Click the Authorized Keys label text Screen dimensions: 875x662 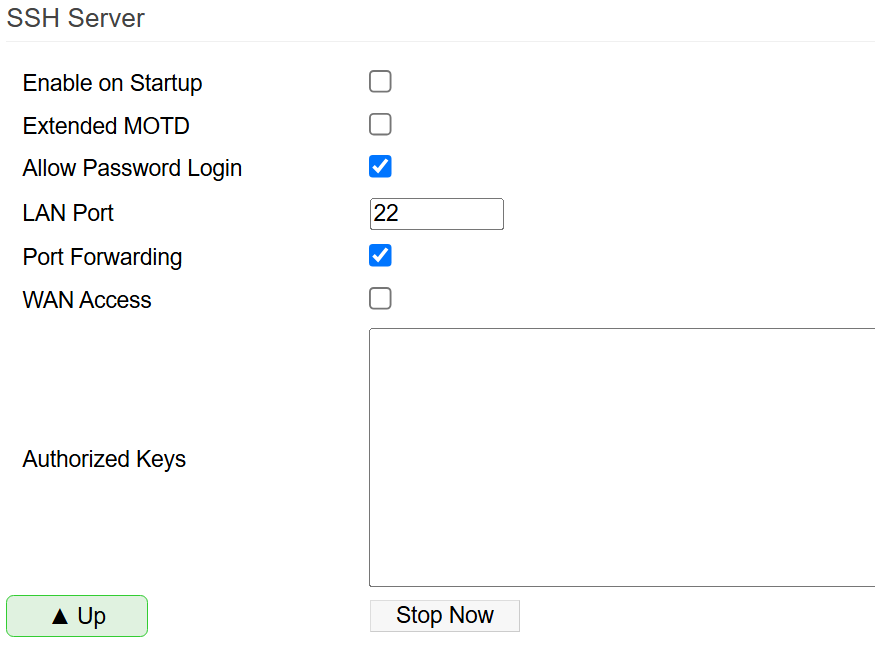point(104,459)
